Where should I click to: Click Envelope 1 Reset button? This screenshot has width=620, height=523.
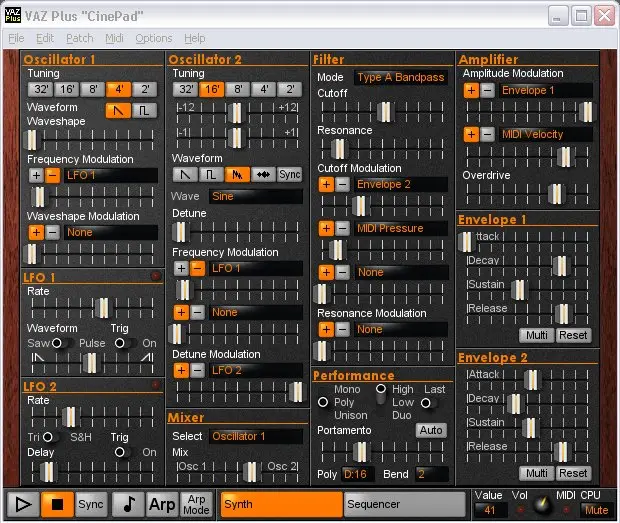click(x=573, y=335)
